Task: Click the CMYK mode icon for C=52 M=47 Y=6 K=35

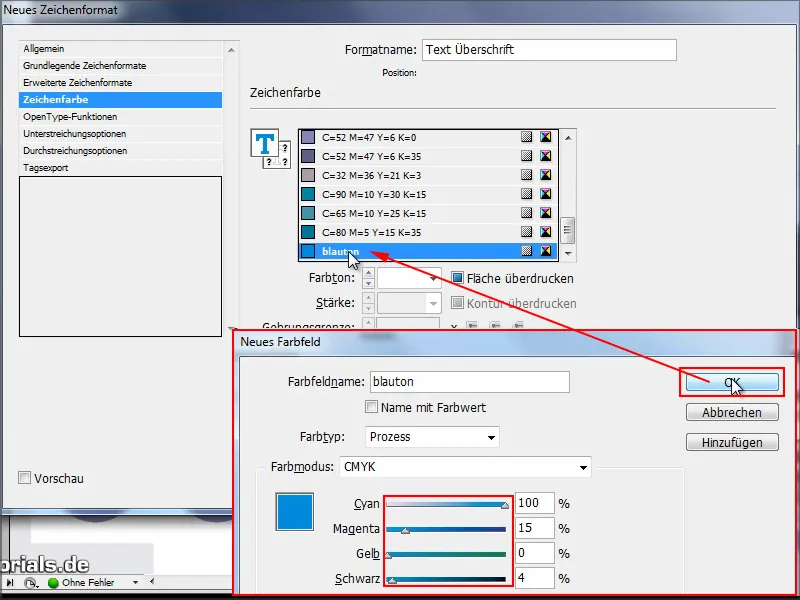Action: [x=545, y=156]
